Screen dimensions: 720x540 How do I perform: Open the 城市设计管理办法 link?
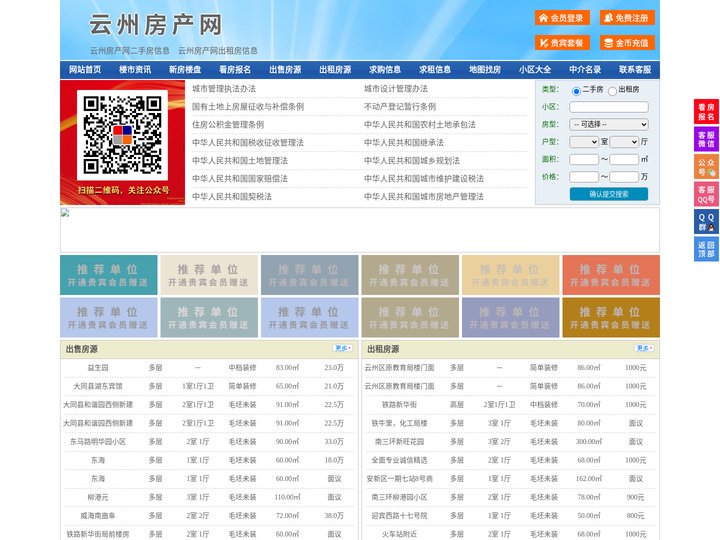[396, 89]
